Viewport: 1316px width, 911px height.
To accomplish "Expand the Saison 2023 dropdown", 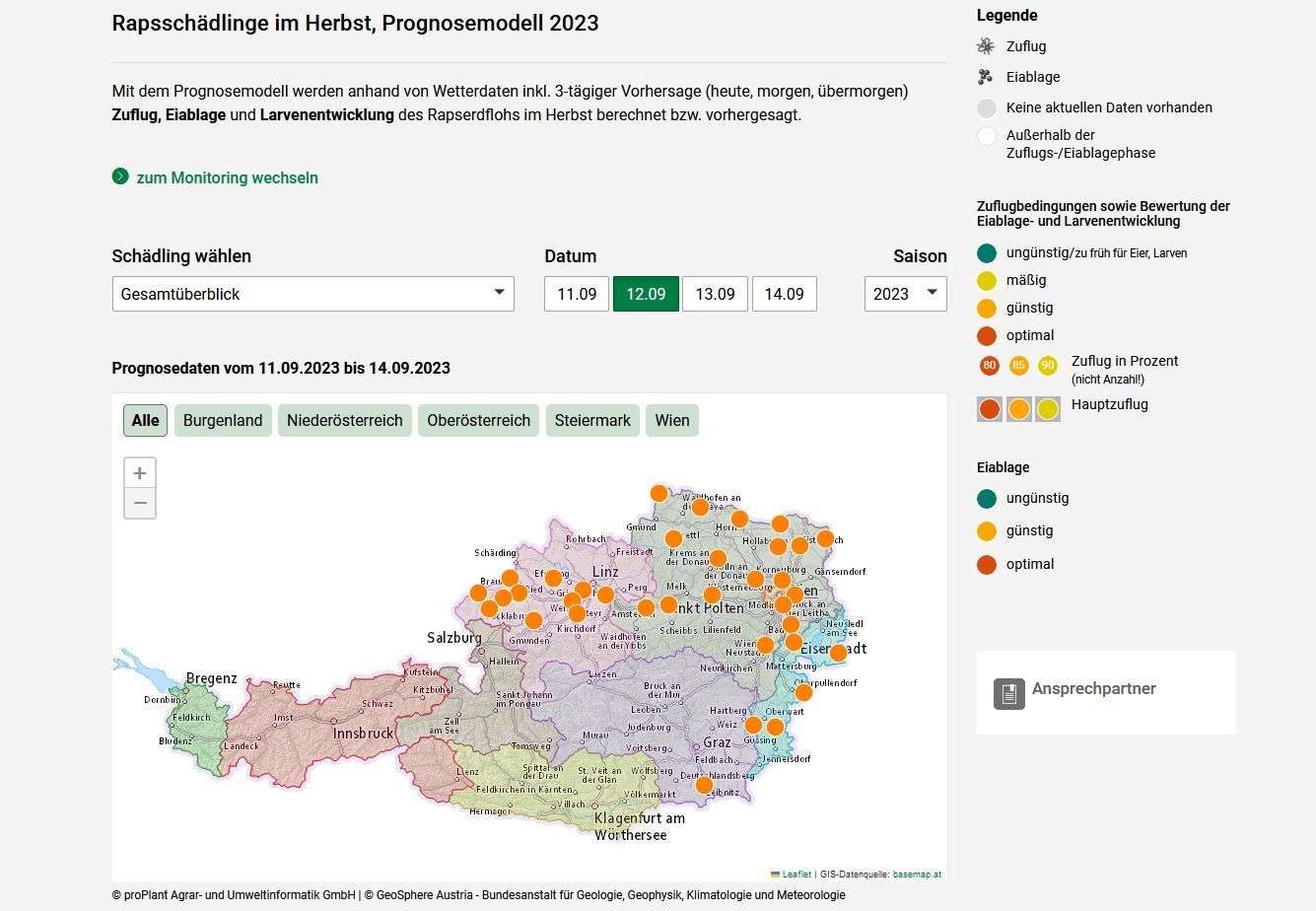I will point(905,294).
